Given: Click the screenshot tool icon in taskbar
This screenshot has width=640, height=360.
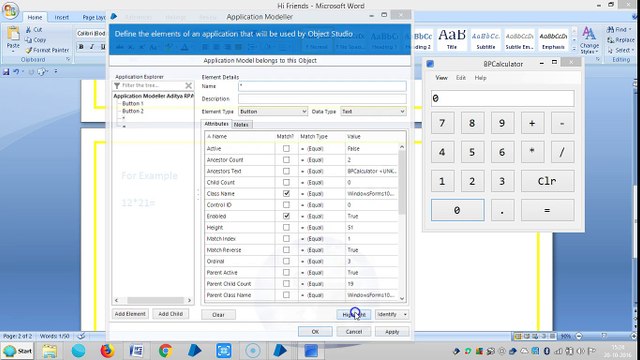Looking at the screenshot, I should coord(224,351).
